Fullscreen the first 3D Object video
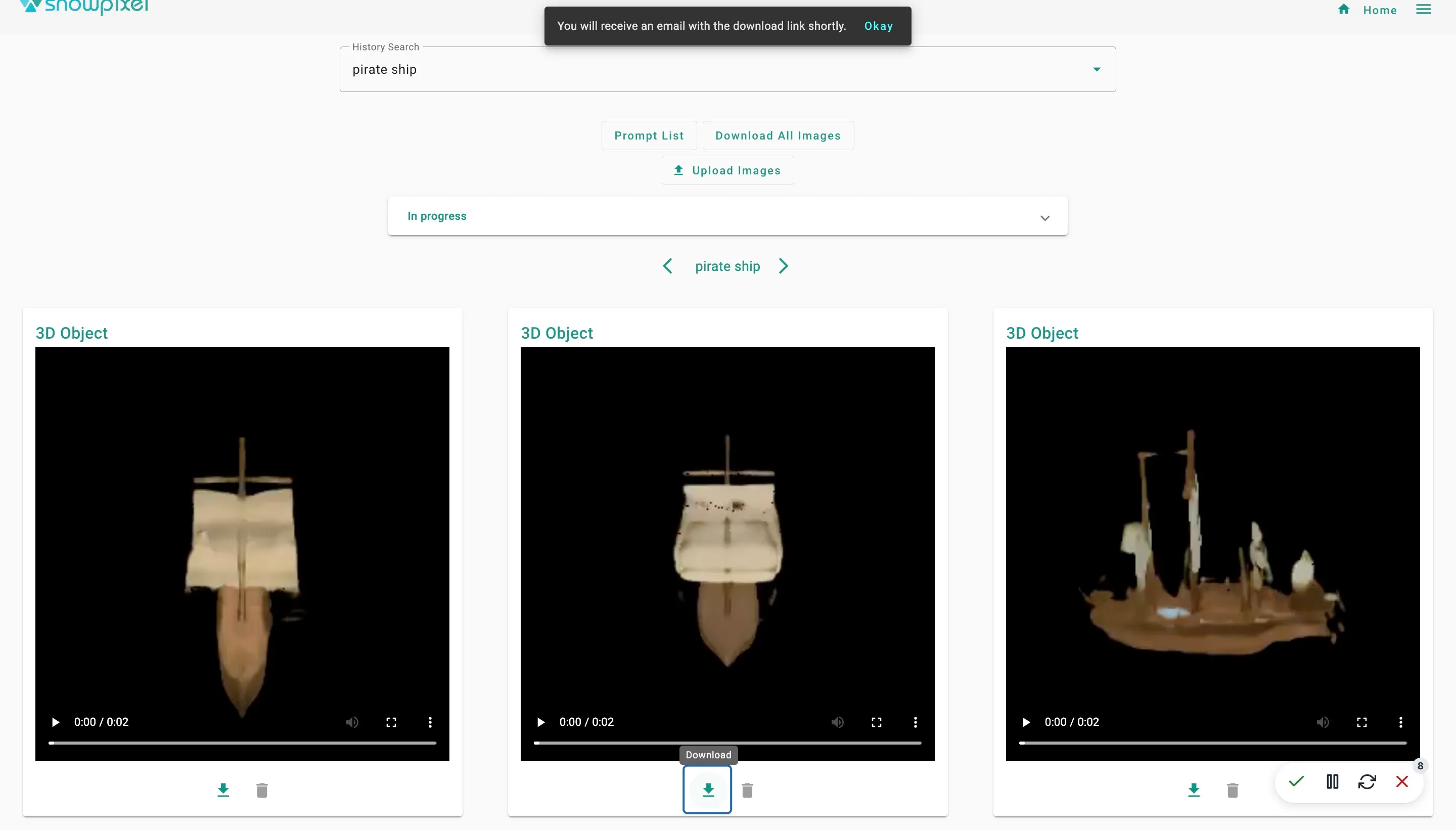This screenshot has width=1456, height=830. click(391, 722)
